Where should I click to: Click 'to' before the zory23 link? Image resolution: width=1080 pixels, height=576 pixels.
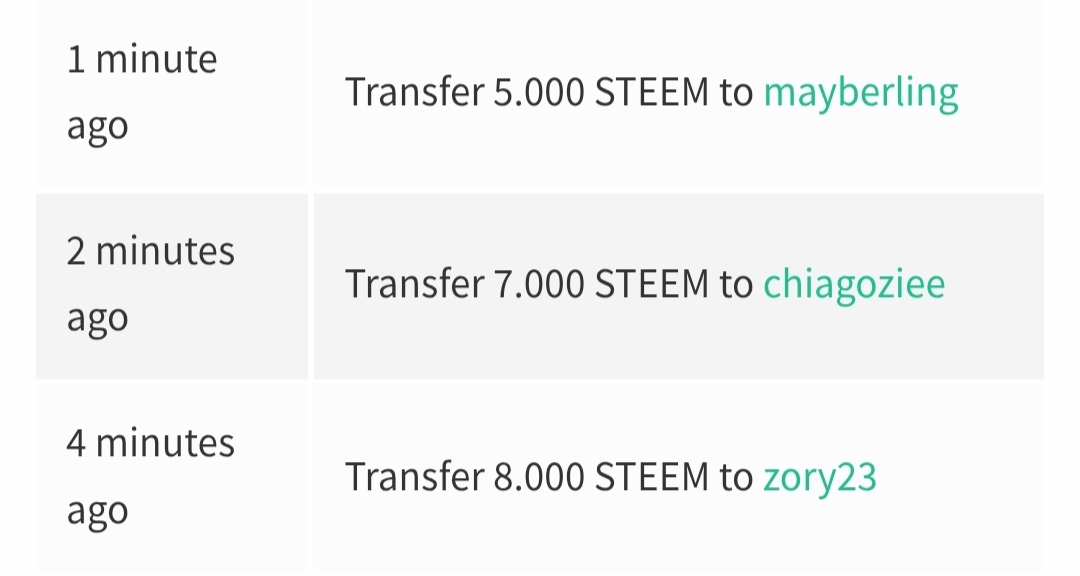(x=736, y=477)
